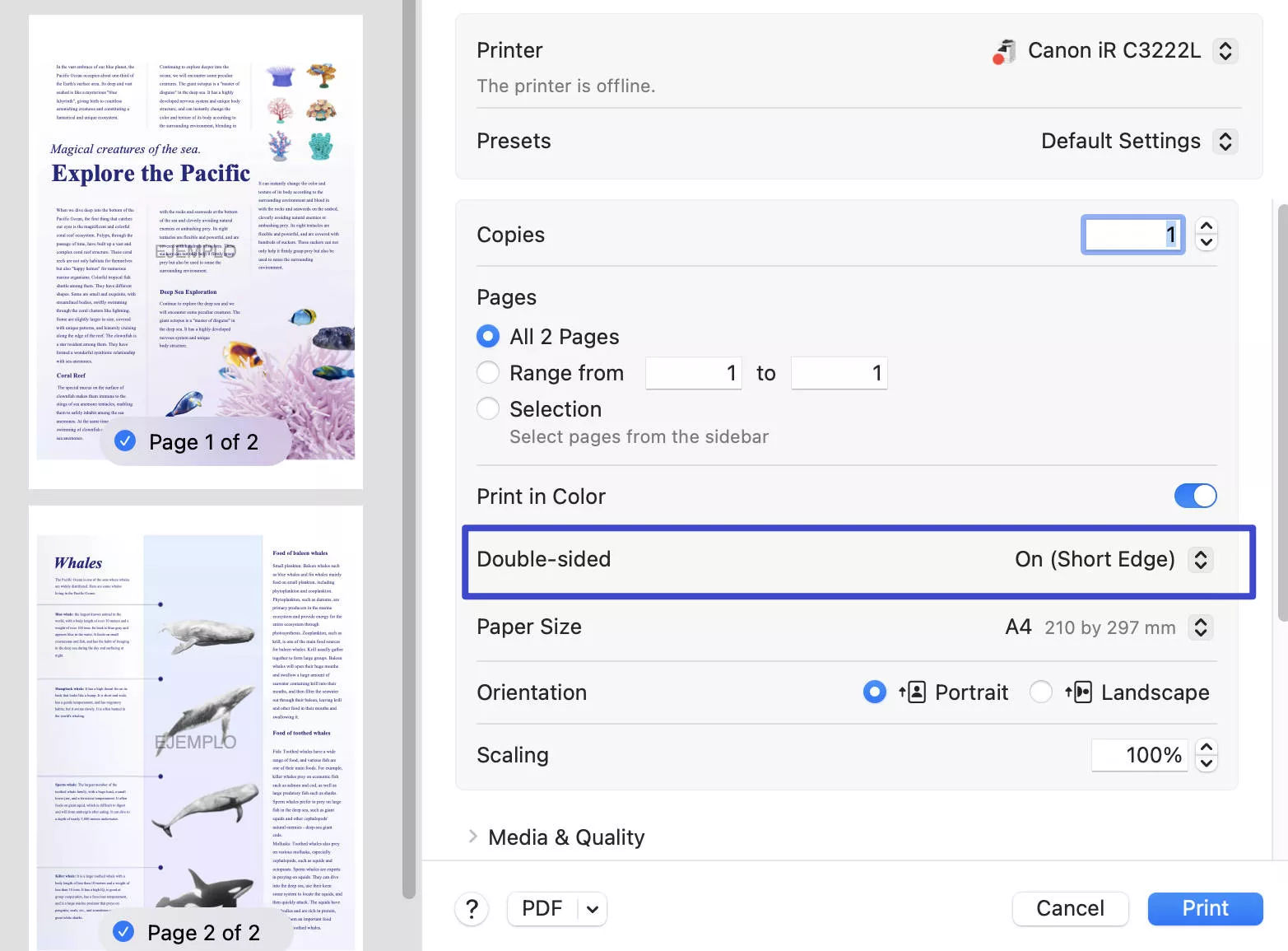Image resolution: width=1288 pixels, height=951 pixels.
Task: Select the Range from radio button
Action: tap(487, 372)
